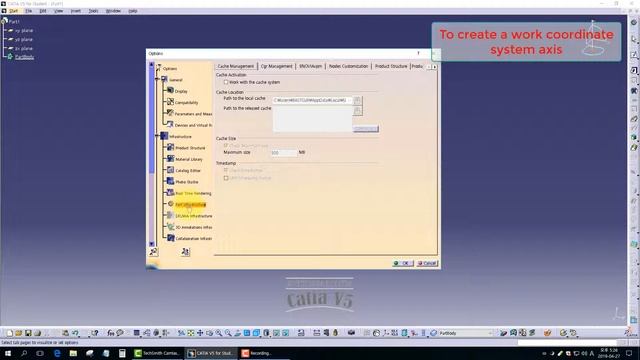Click the search icon below options tree
The width and height of the screenshot is (640, 360).
coord(153,252)
